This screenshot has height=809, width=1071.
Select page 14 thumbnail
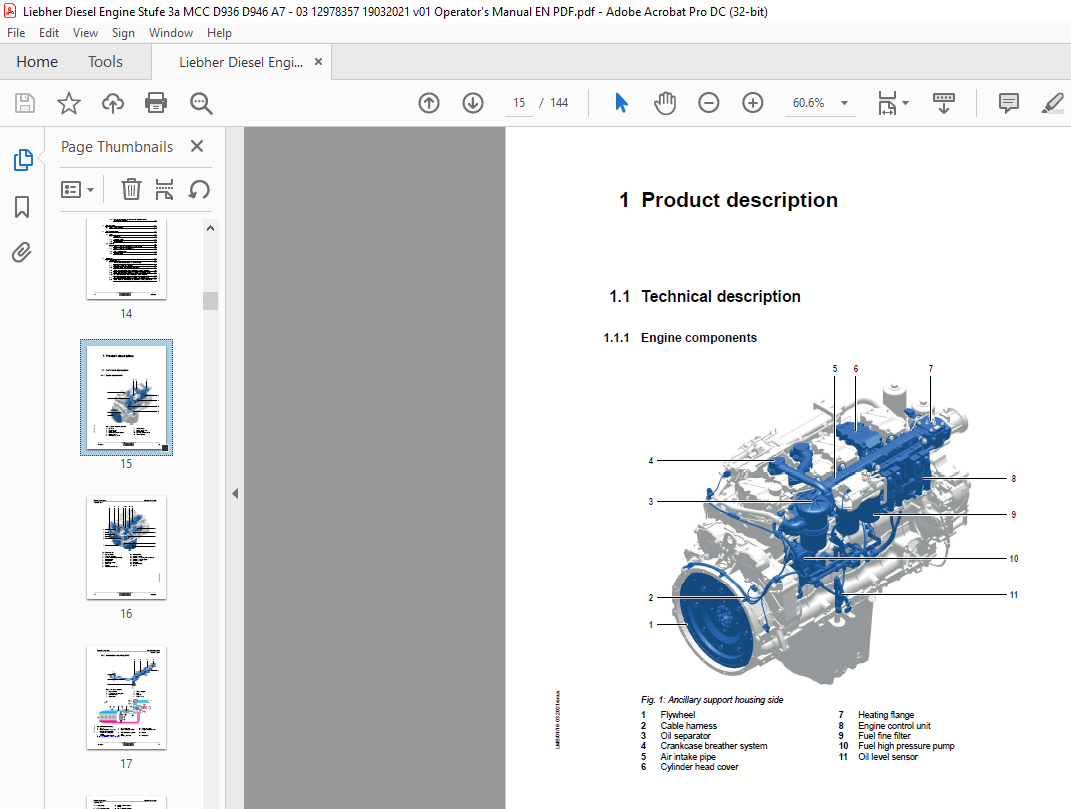[x=126, y=258]
